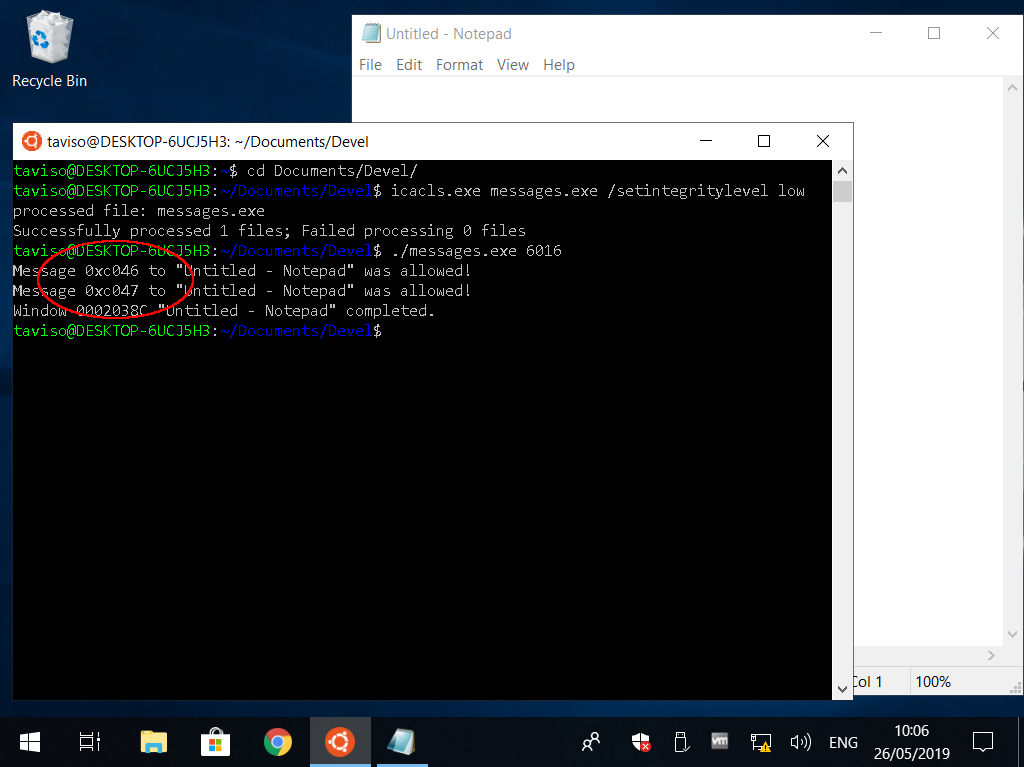This screenshot has height=767, width=1024.
Task: Open the Notepad File menu
Action: coord(370,65)
